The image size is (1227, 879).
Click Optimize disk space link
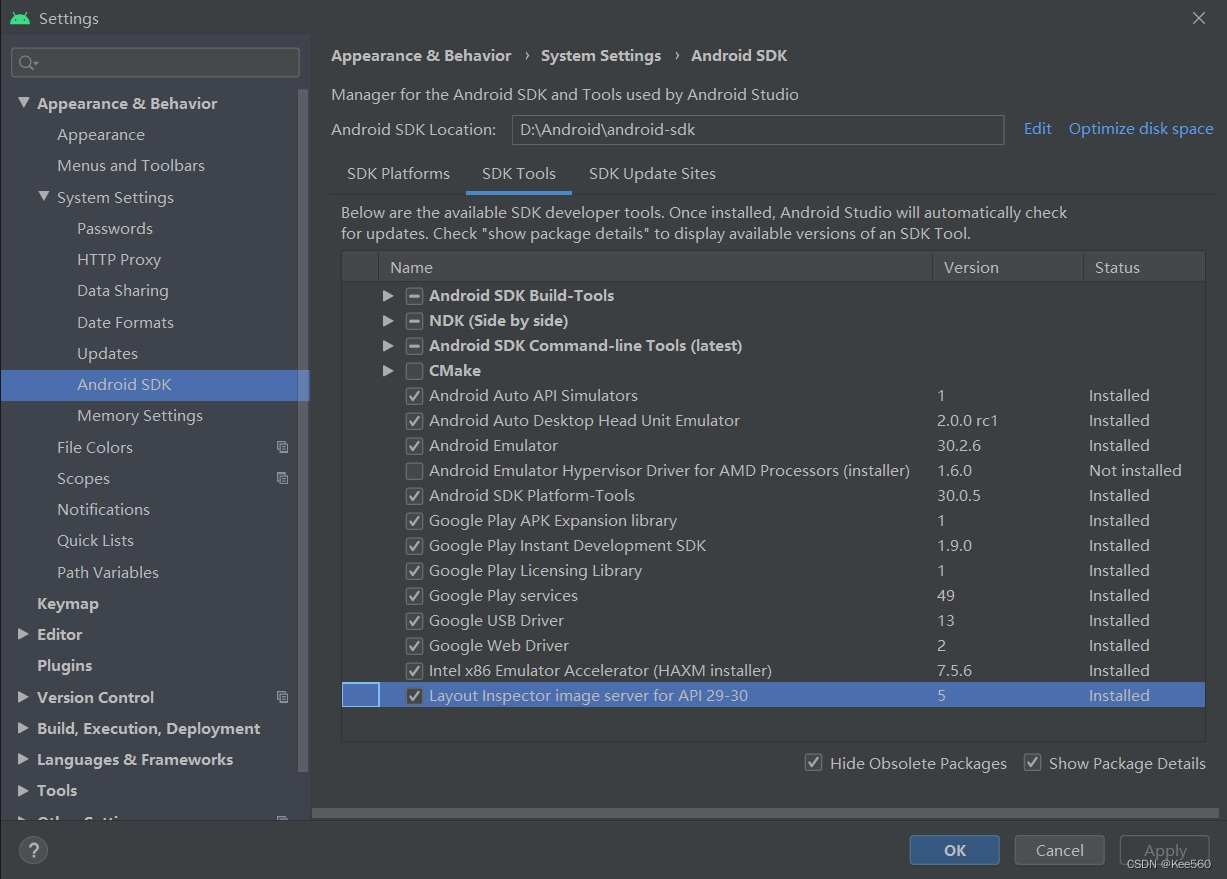1141,129
